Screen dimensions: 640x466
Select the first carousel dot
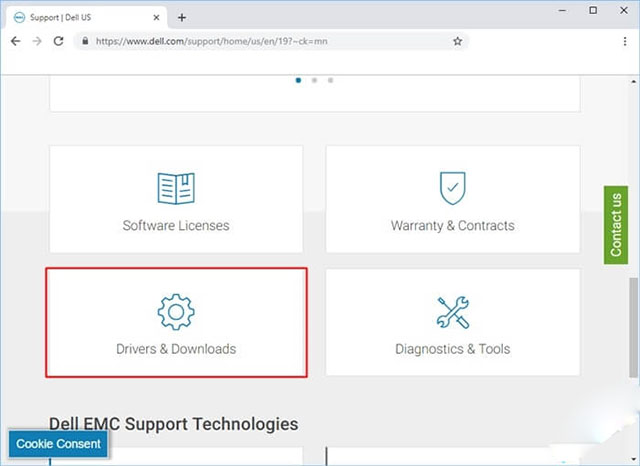coord(298,80)
